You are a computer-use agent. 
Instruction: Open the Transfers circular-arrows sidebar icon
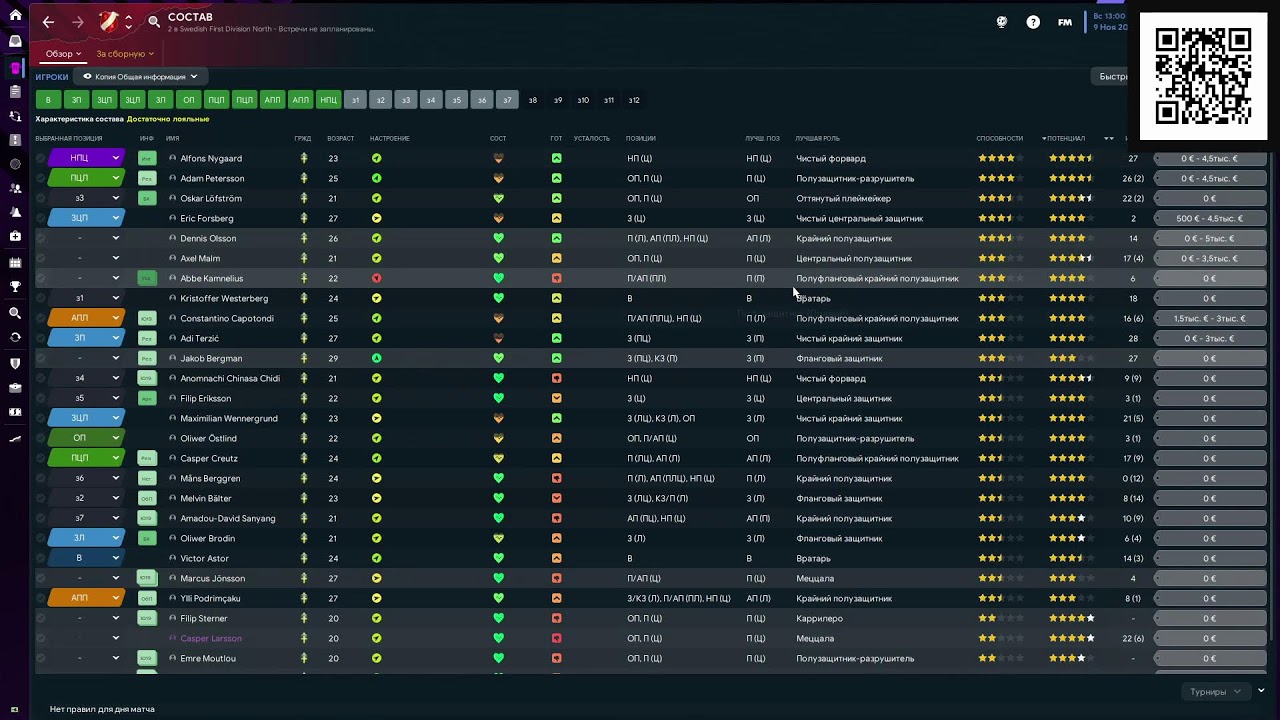pyautogui.click(x=15, y=337)
